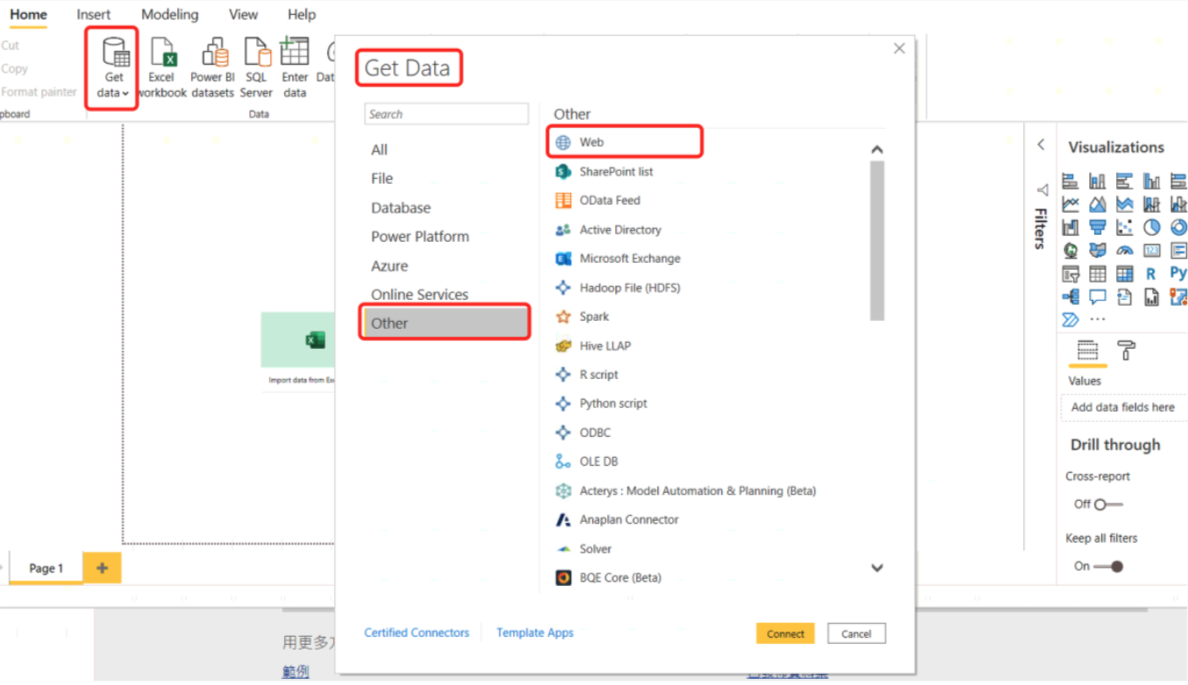The width and height of the screenshot is (1188, 685).
Task: Open the Database connector category
Action: click(401, 208)
